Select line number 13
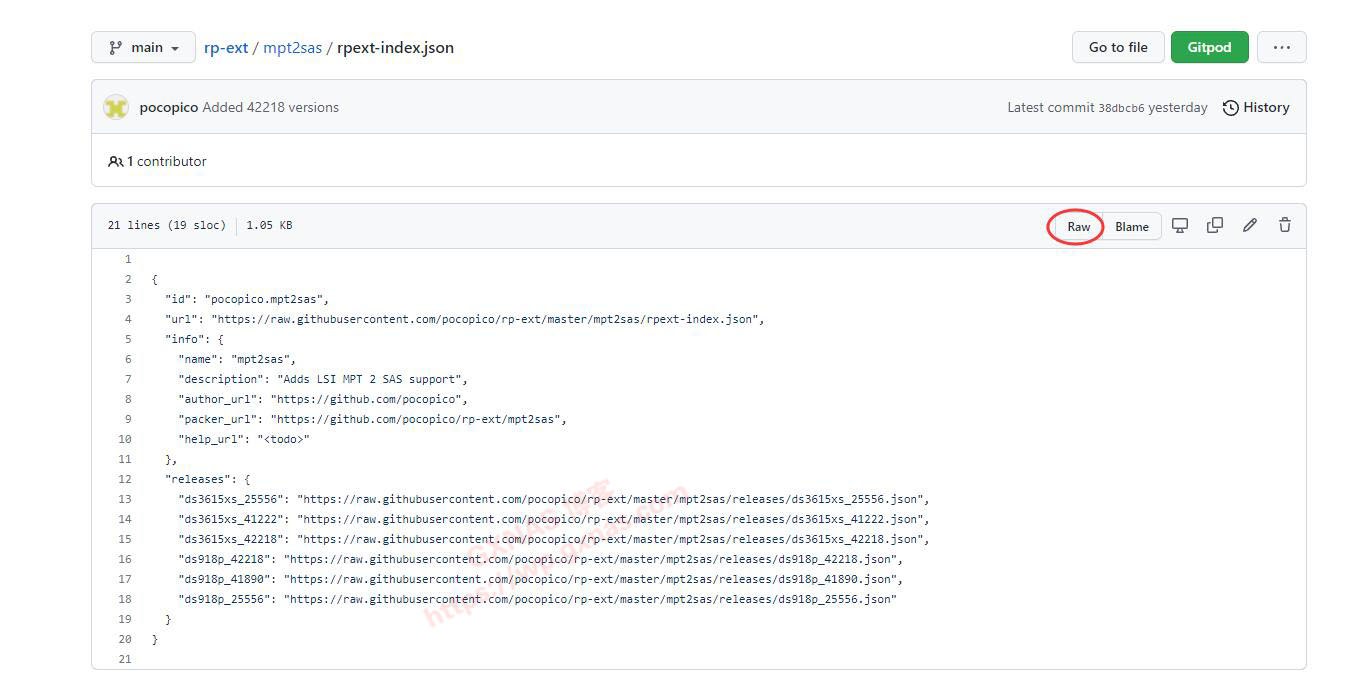The height and width of the screenshot is (684, 1352). [x=125, y=499]
